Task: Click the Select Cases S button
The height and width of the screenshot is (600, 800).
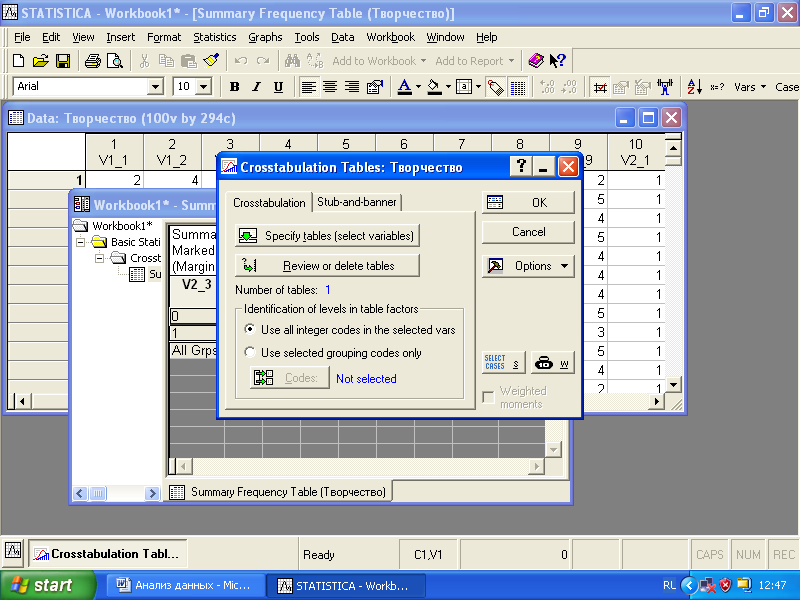Action: (x=504, y=362)
